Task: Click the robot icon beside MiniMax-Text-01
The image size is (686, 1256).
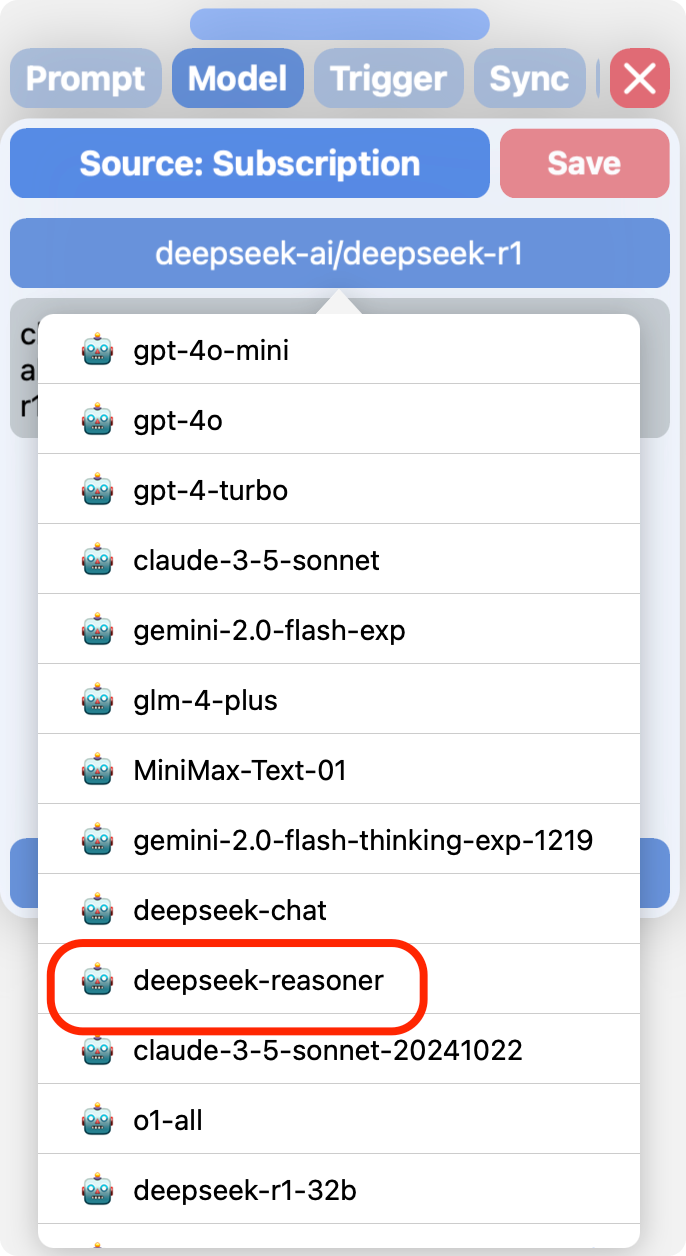Action: [x=97, y=770]
